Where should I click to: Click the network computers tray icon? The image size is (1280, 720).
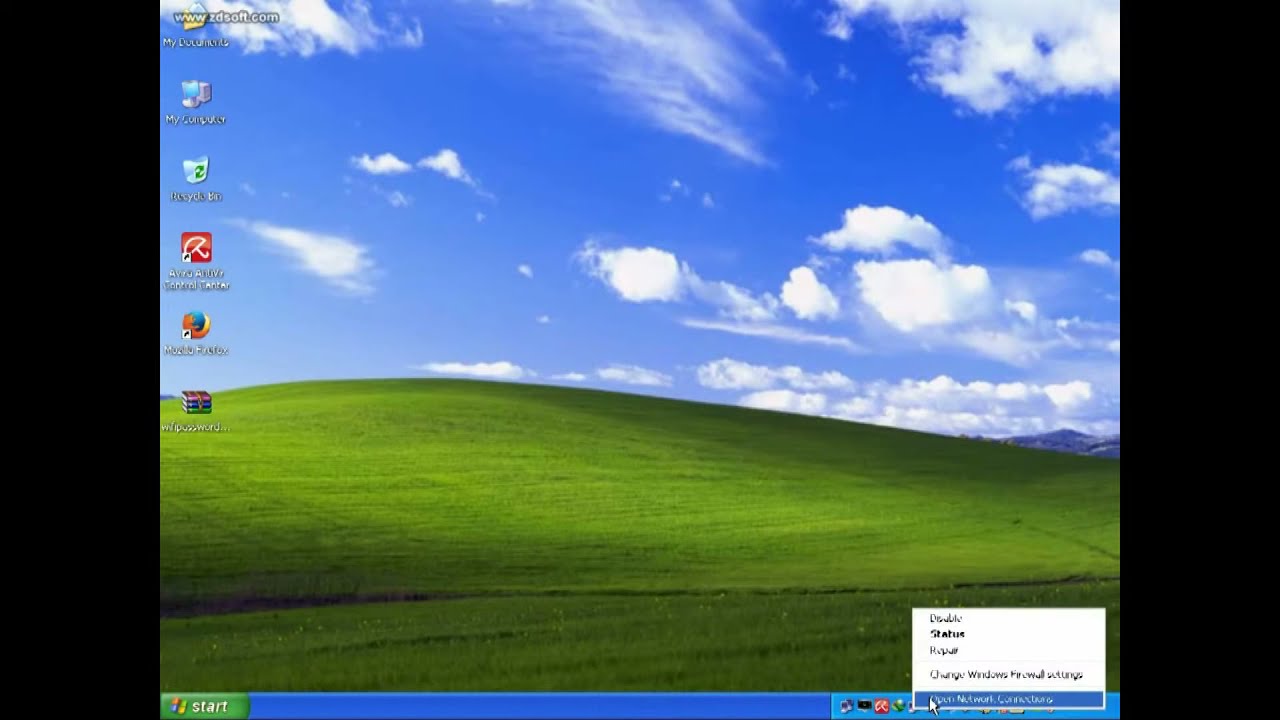pos(847,706)
